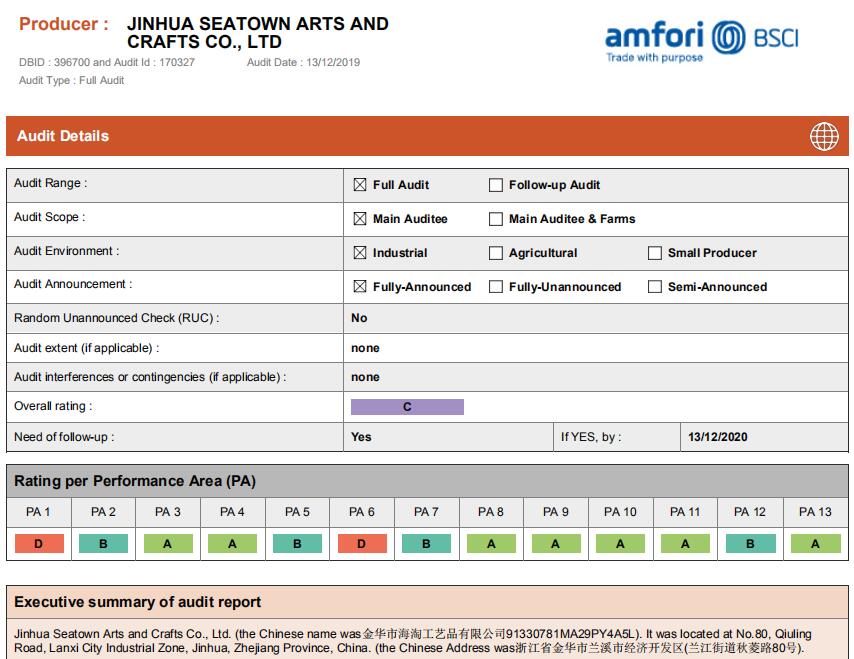
Task: Click the If YES, by label
Action: [x=591, y=437]
